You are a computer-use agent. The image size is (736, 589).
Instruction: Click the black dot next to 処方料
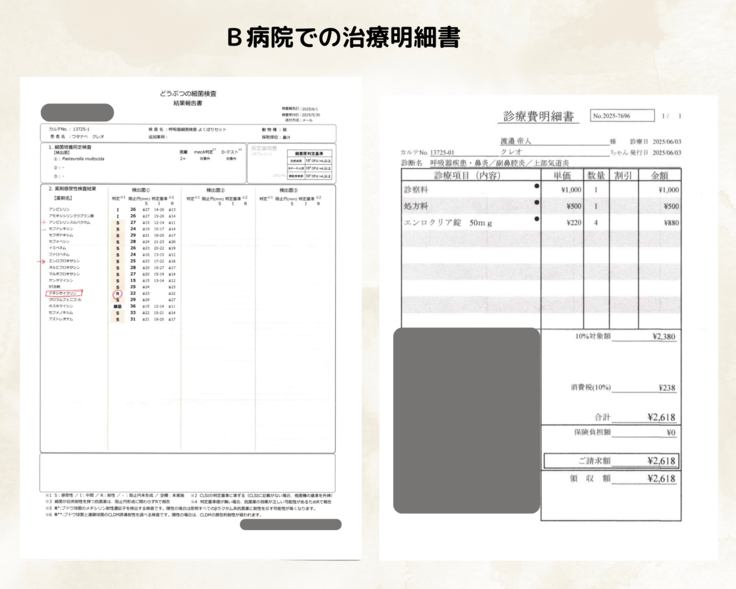pyautogui.click(x=537, y=204)
